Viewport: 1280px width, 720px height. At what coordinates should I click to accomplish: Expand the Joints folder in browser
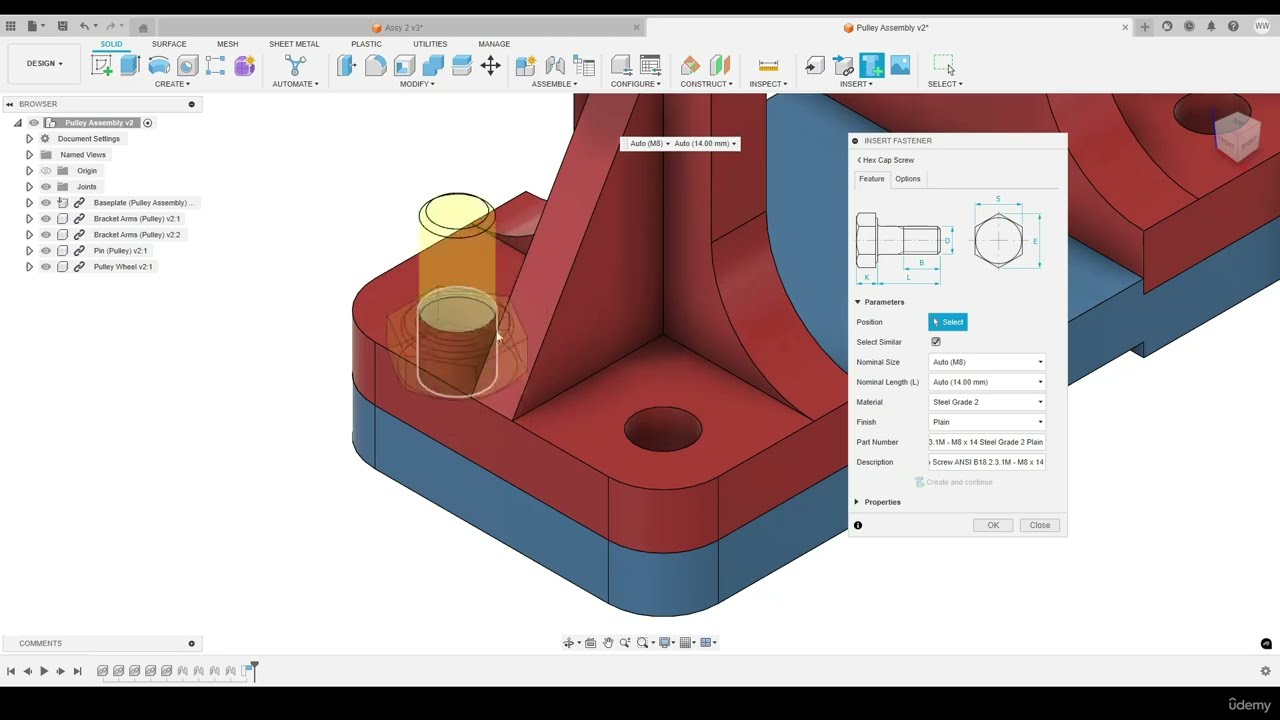pyautogui.click(x=29, y=187)
